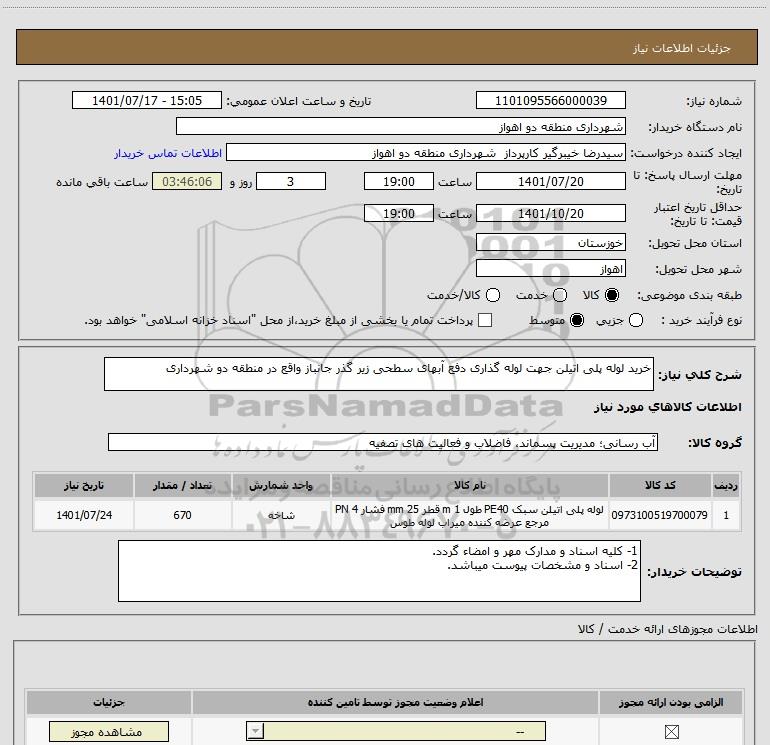Click the تاریخ نیاز column header
The width and height of the screenshot is (770, 745).
[83, 485]
